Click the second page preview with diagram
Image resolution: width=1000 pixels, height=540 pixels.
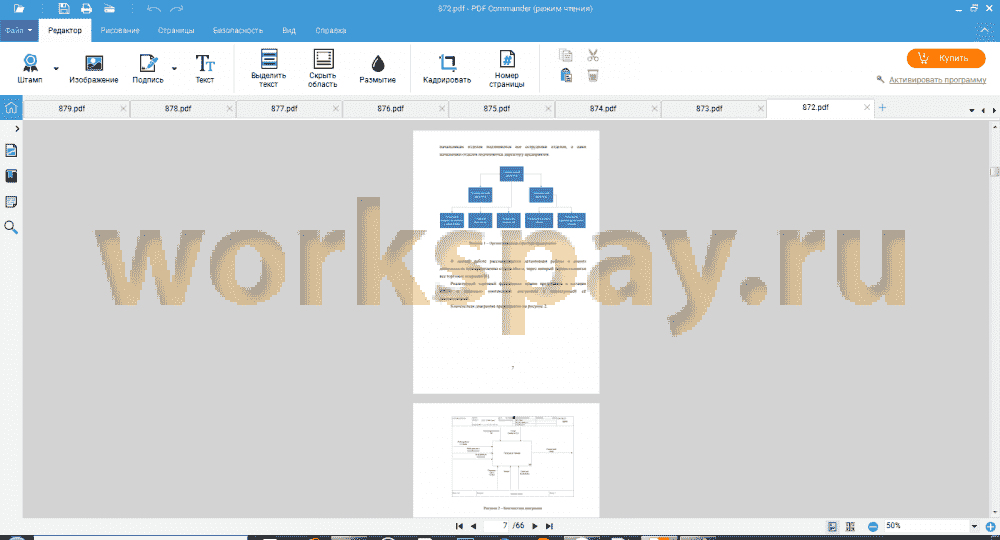506,460
